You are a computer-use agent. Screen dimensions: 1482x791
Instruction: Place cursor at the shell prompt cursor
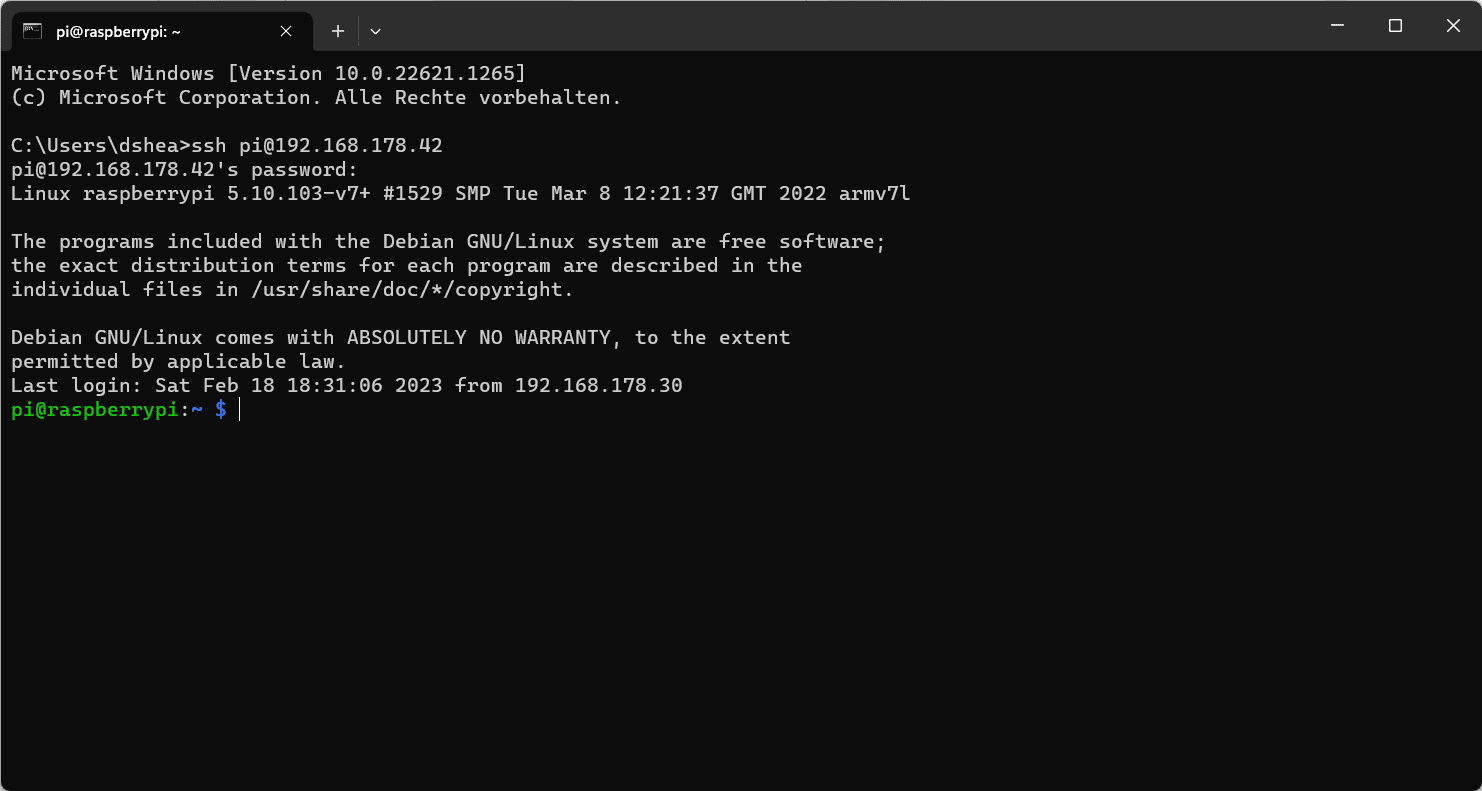[x=240, y=410]
